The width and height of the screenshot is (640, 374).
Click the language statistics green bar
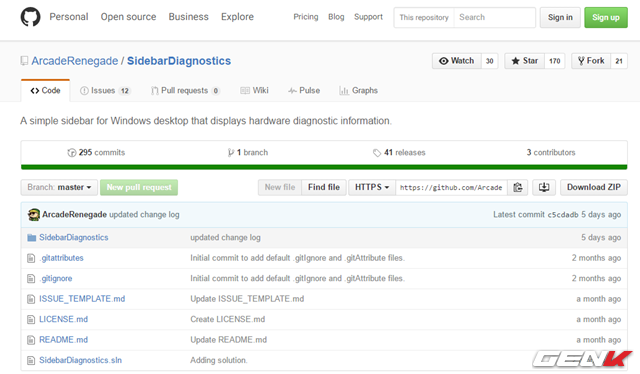click(x=324, y=167)
